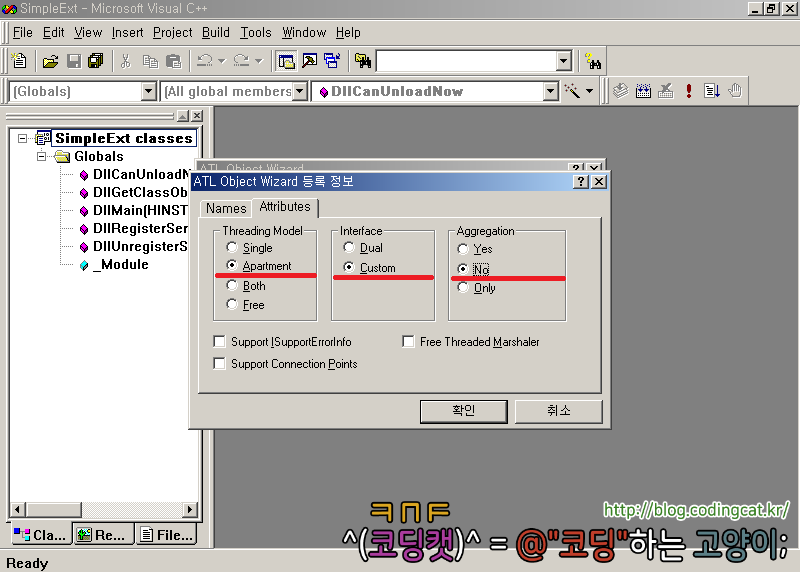Image resolution: width=800 pixels, height=572 pixels.
Task: Click the Search binoculars icon
Action: click(592, 61)
